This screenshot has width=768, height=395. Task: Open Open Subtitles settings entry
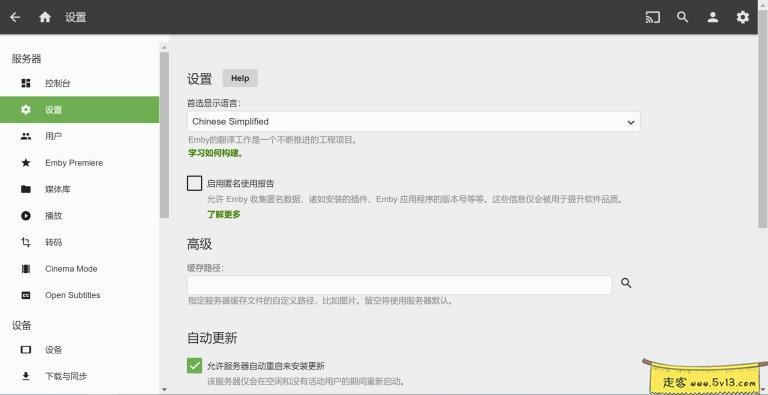coord(79,295)
